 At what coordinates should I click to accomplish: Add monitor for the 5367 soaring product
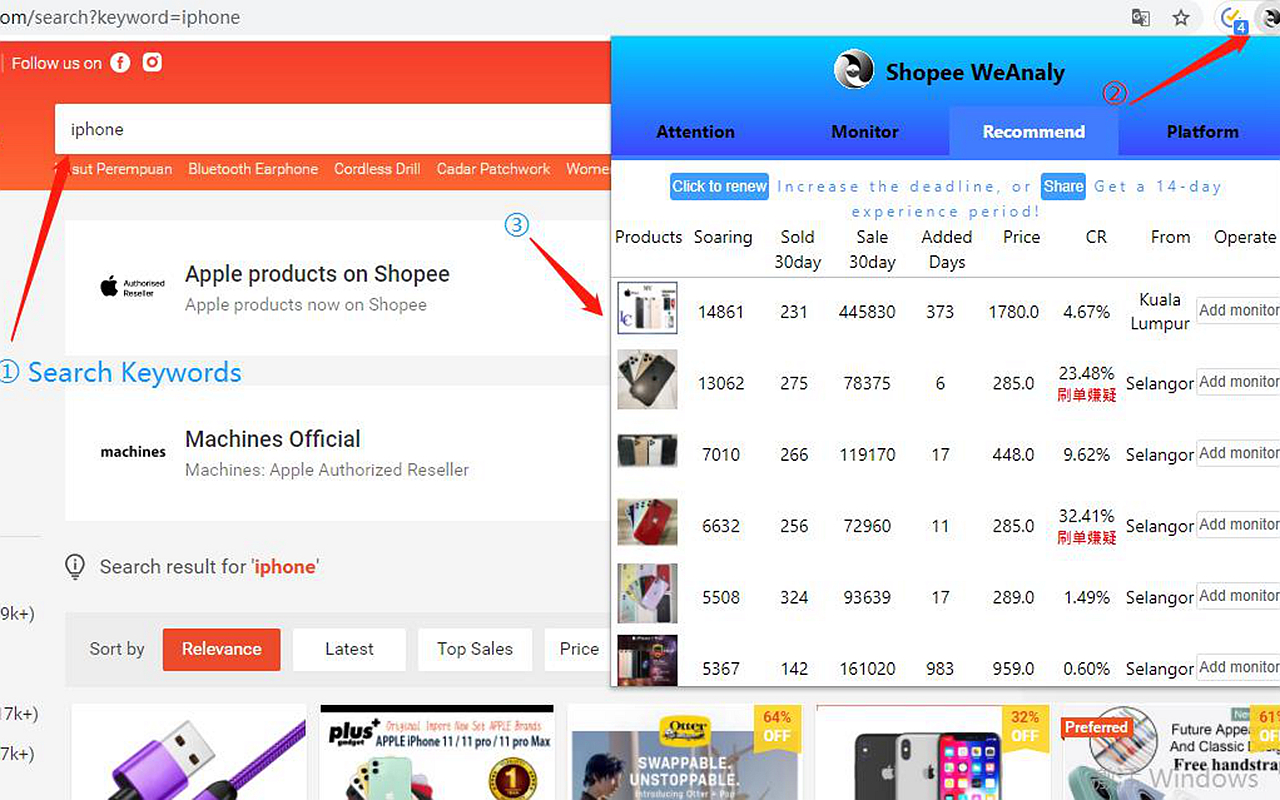tap(1238, 668)
